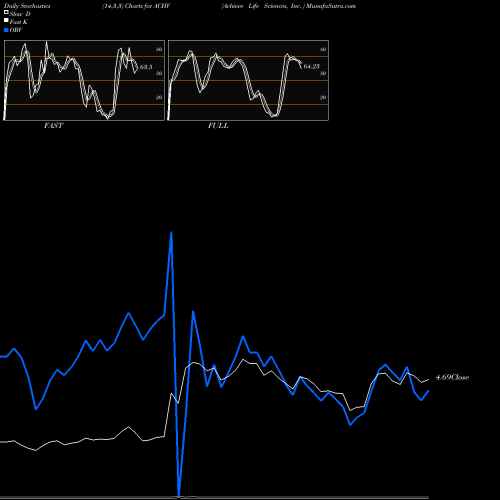
Task: Click the MunafaSutra.com source text
Action: tap(331, 6)
